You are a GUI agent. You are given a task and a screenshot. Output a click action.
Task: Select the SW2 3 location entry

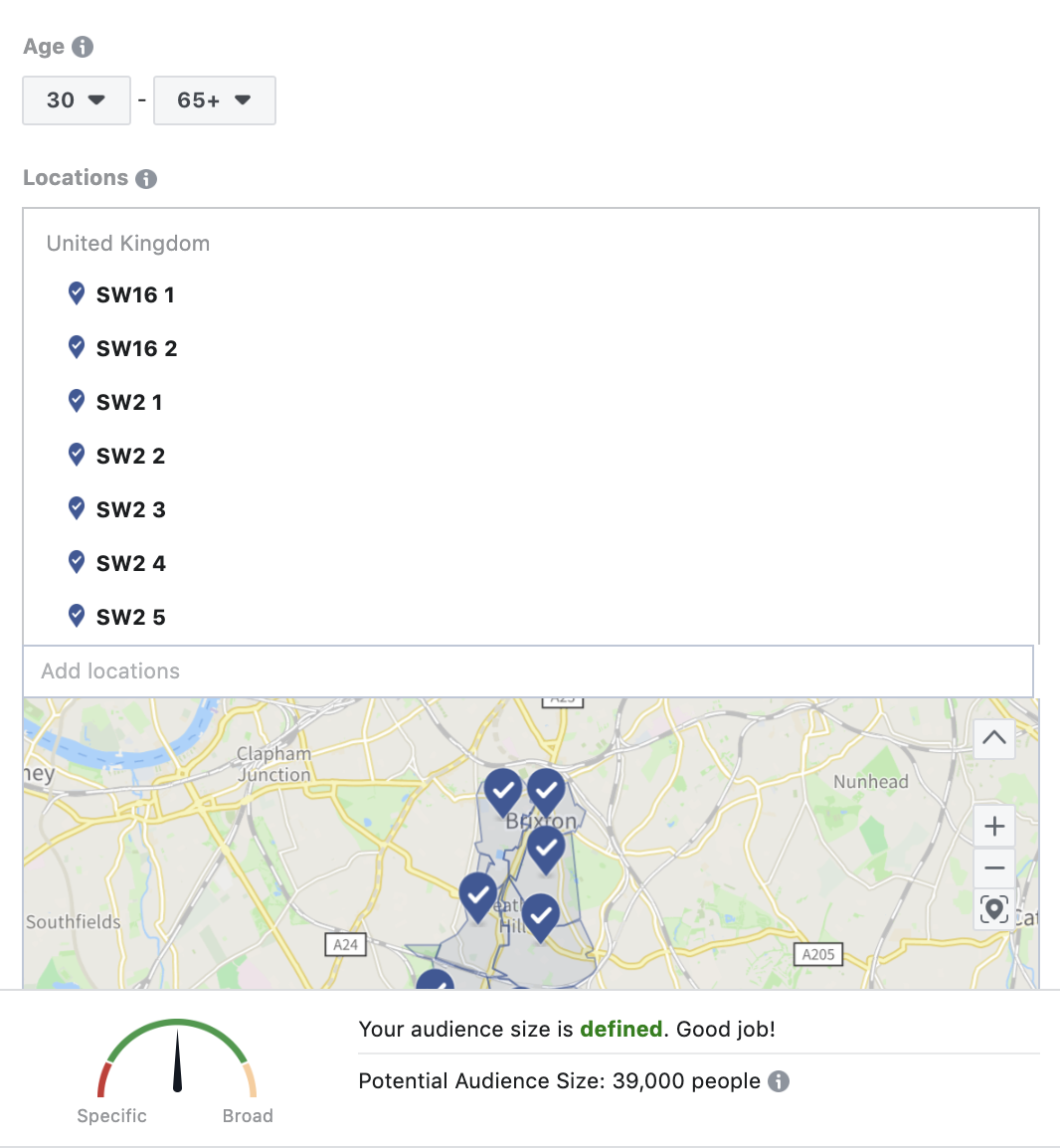[131, 509]
